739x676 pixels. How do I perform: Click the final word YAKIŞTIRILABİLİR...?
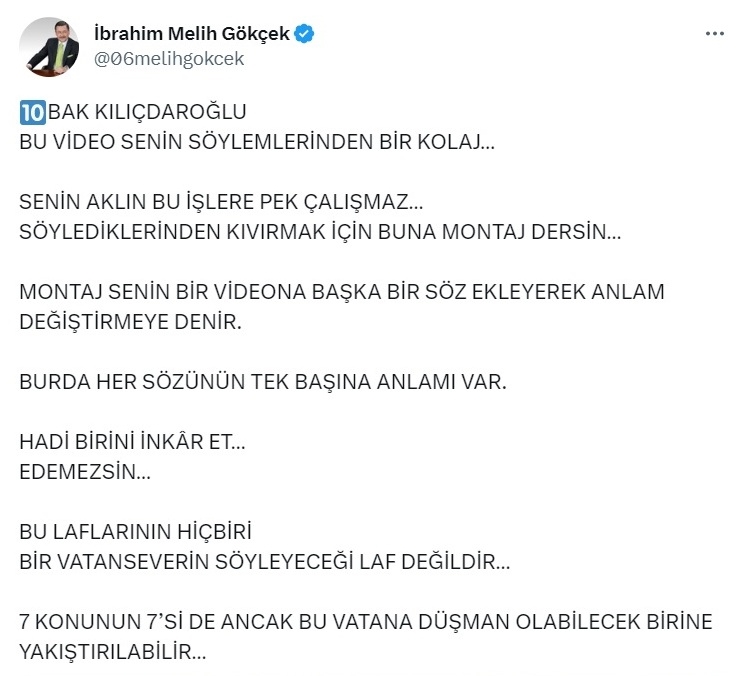point(113,652)
